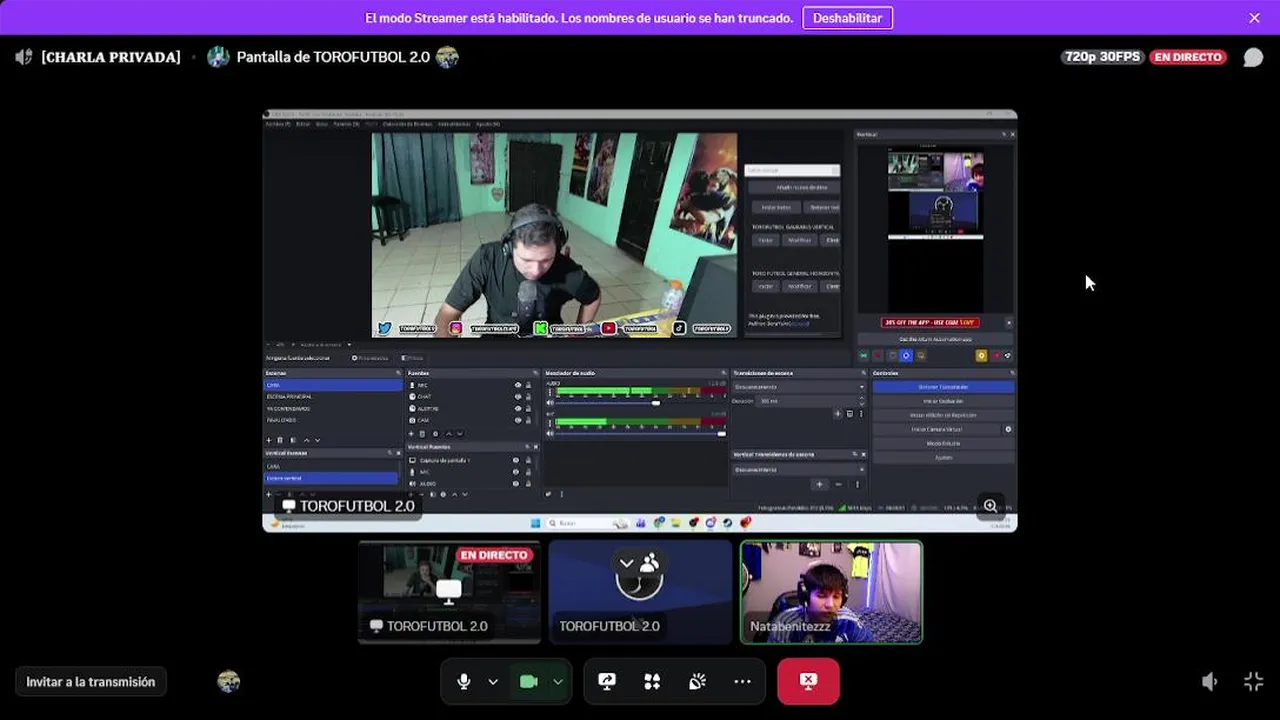Mute your microphone in the call bar
The height and width of the screenshot is (720, 1280).
point(463,682)
